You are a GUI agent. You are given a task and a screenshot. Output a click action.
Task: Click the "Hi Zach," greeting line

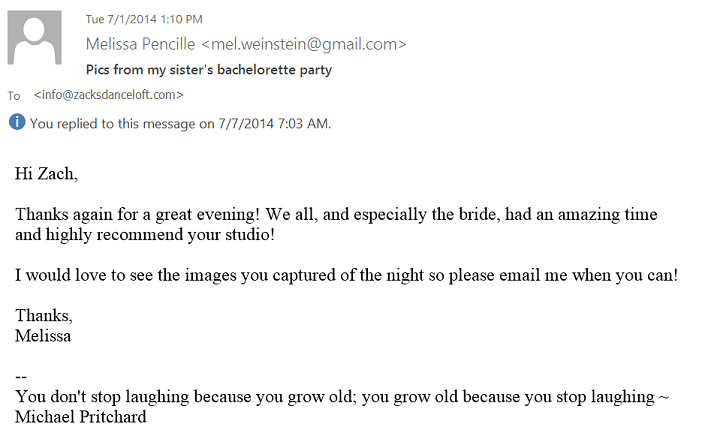(46, 174)
